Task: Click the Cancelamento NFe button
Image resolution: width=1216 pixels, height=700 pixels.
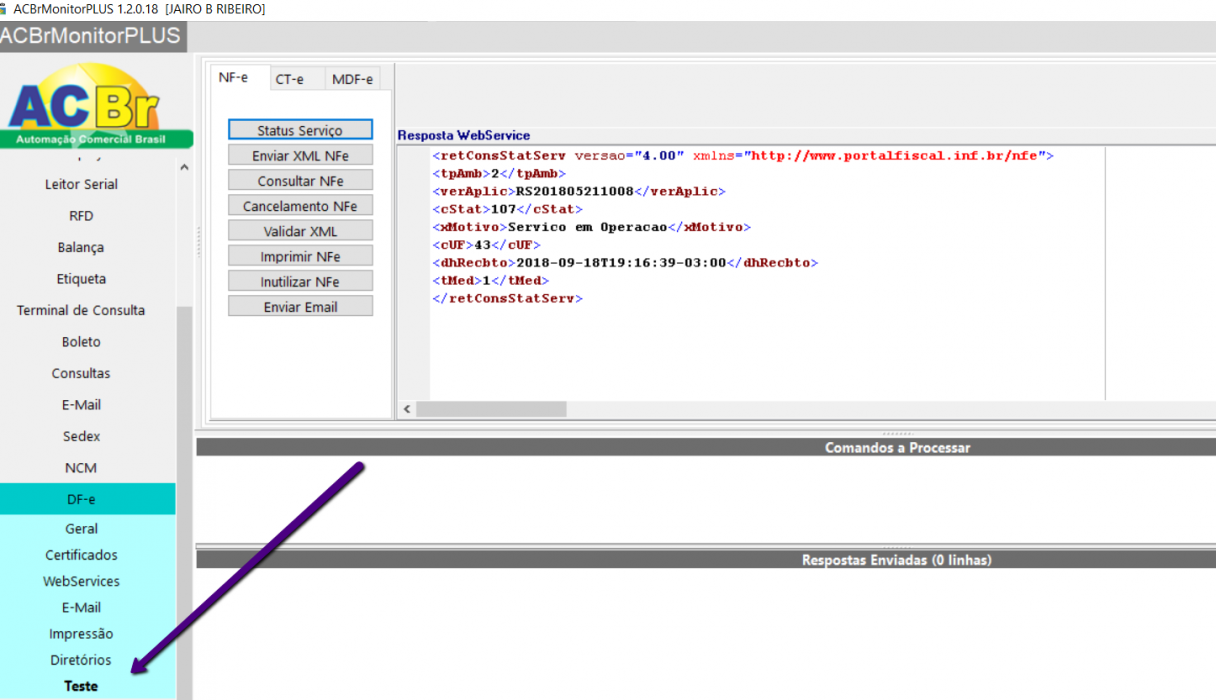Action: point(300,205)
